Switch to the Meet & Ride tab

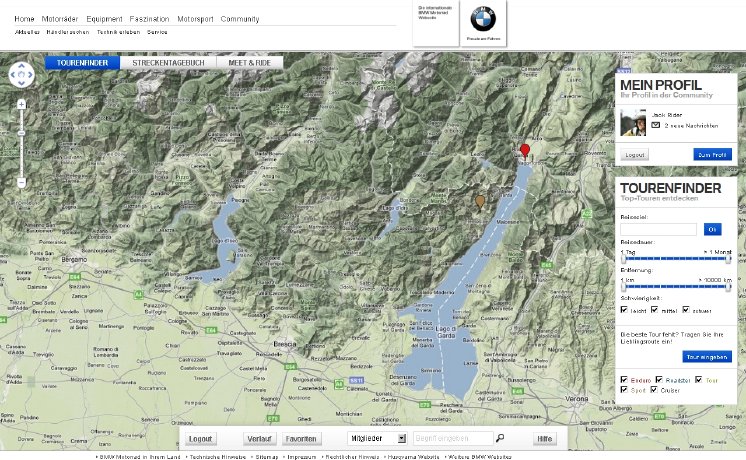(x=250, y=63)
